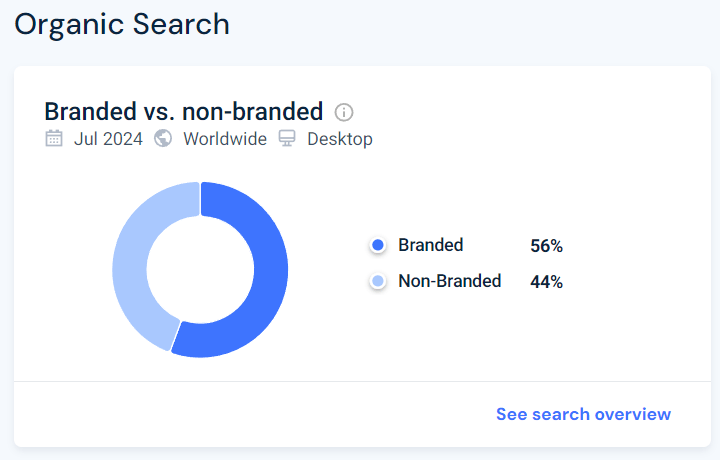Click the light blue Non-Branded legend dot
The image size is (720, 460).
click(x=378, y=282)
